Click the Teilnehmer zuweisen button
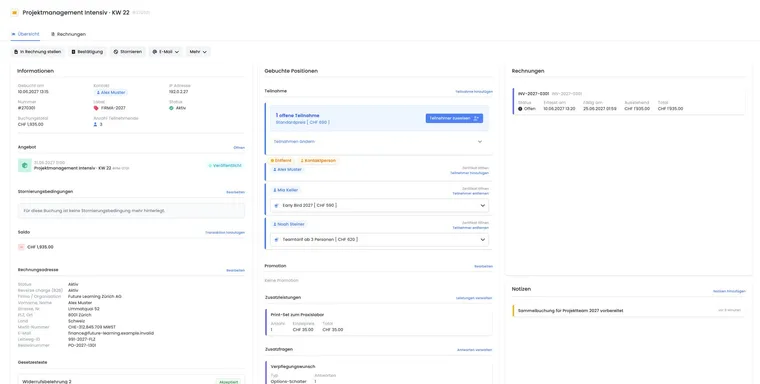The width and height of the screenshot is (760, 384). (x=454, y=118)
